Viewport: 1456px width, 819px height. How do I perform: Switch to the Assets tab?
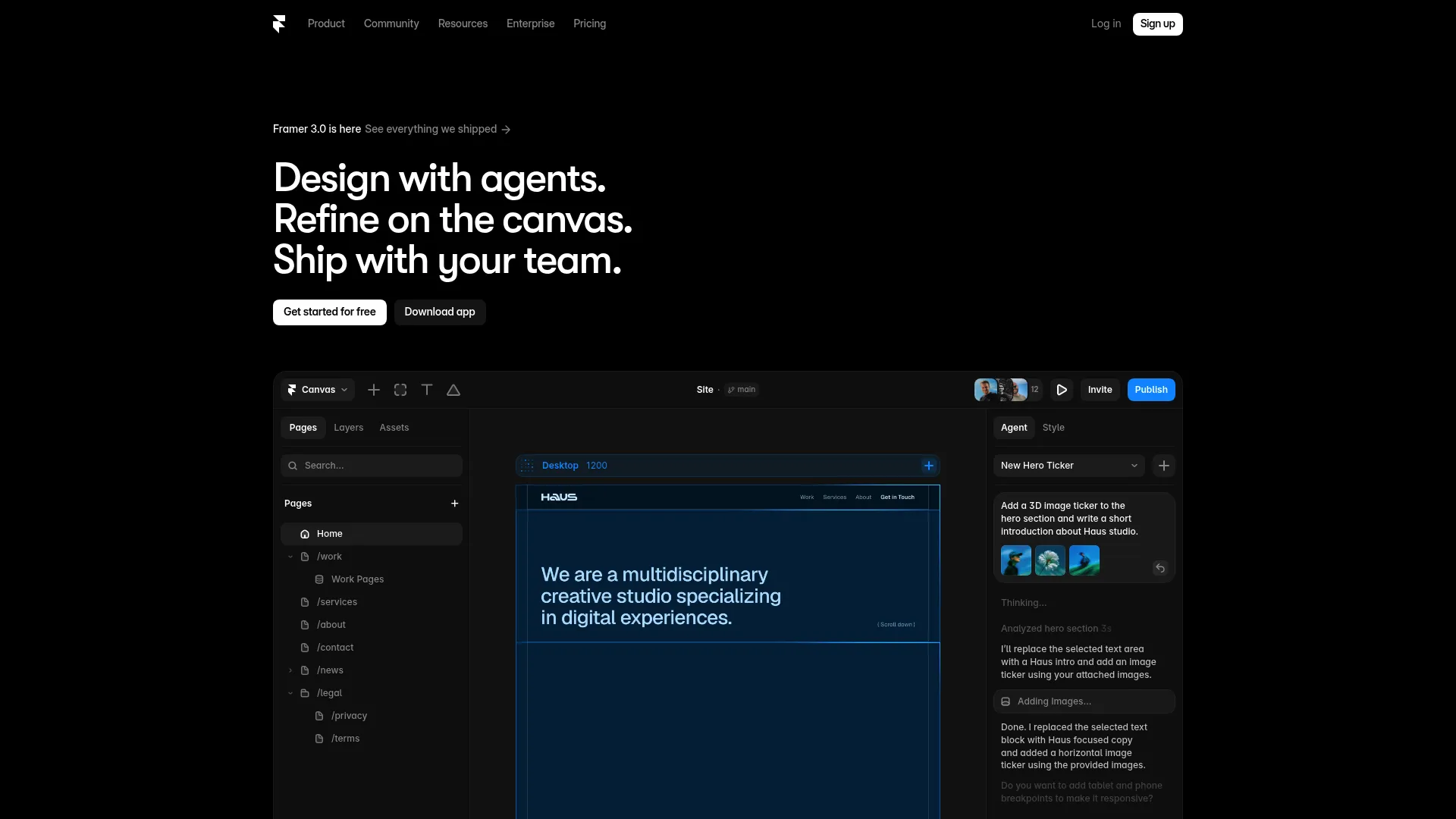394,428
